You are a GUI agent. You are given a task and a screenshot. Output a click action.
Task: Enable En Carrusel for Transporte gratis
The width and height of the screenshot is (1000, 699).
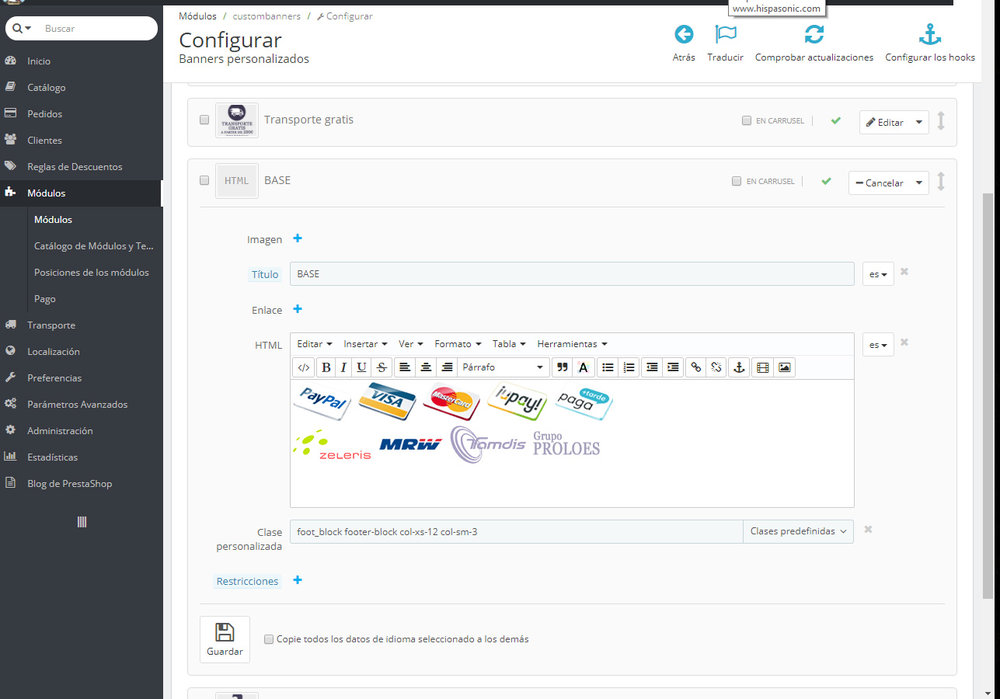click(x=746, y=121)
